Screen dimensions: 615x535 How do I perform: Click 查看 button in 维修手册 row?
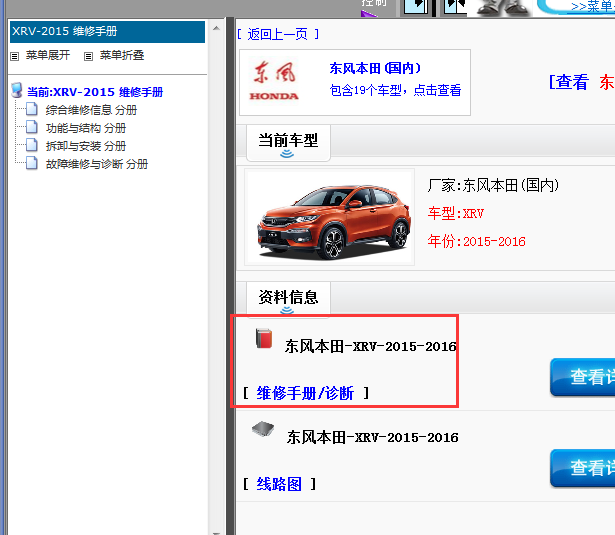pos(582,377)
